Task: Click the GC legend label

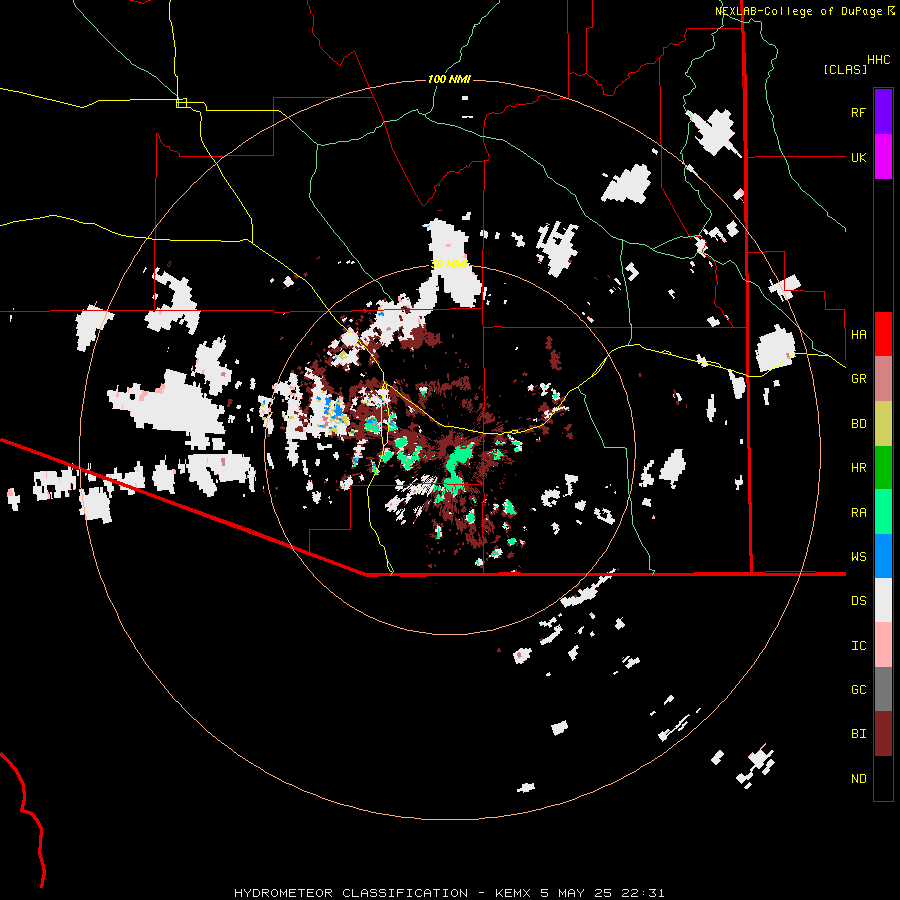Action: [858, 690]
